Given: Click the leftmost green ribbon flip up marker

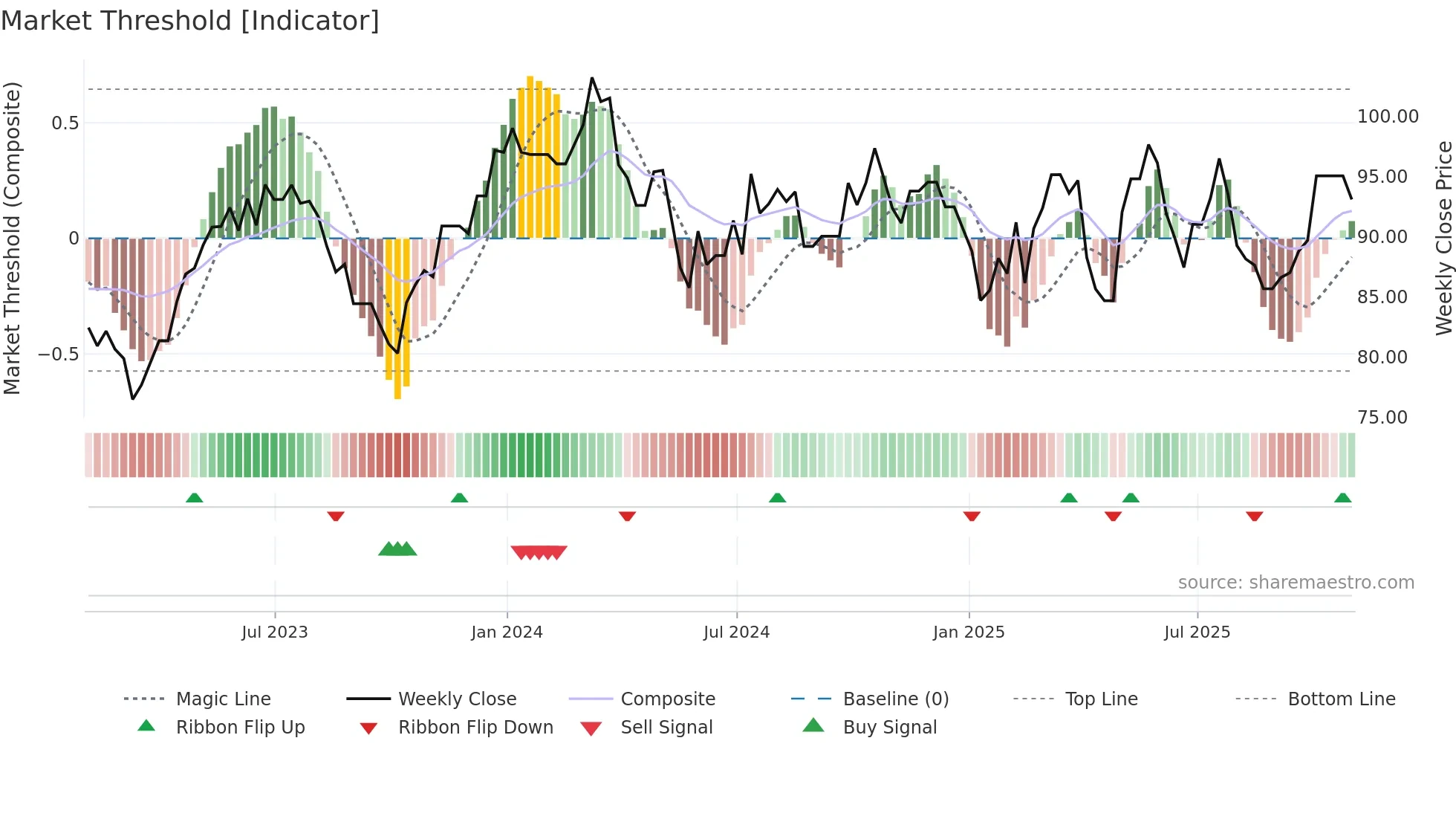Looking at the screenshot, I should tap(194, 497).
